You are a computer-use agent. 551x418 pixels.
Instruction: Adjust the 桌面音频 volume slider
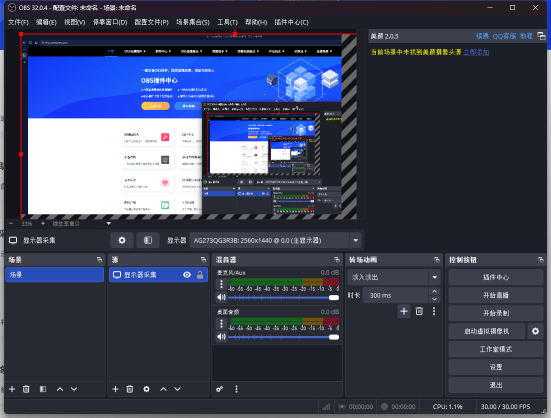[x=284, y=337]
